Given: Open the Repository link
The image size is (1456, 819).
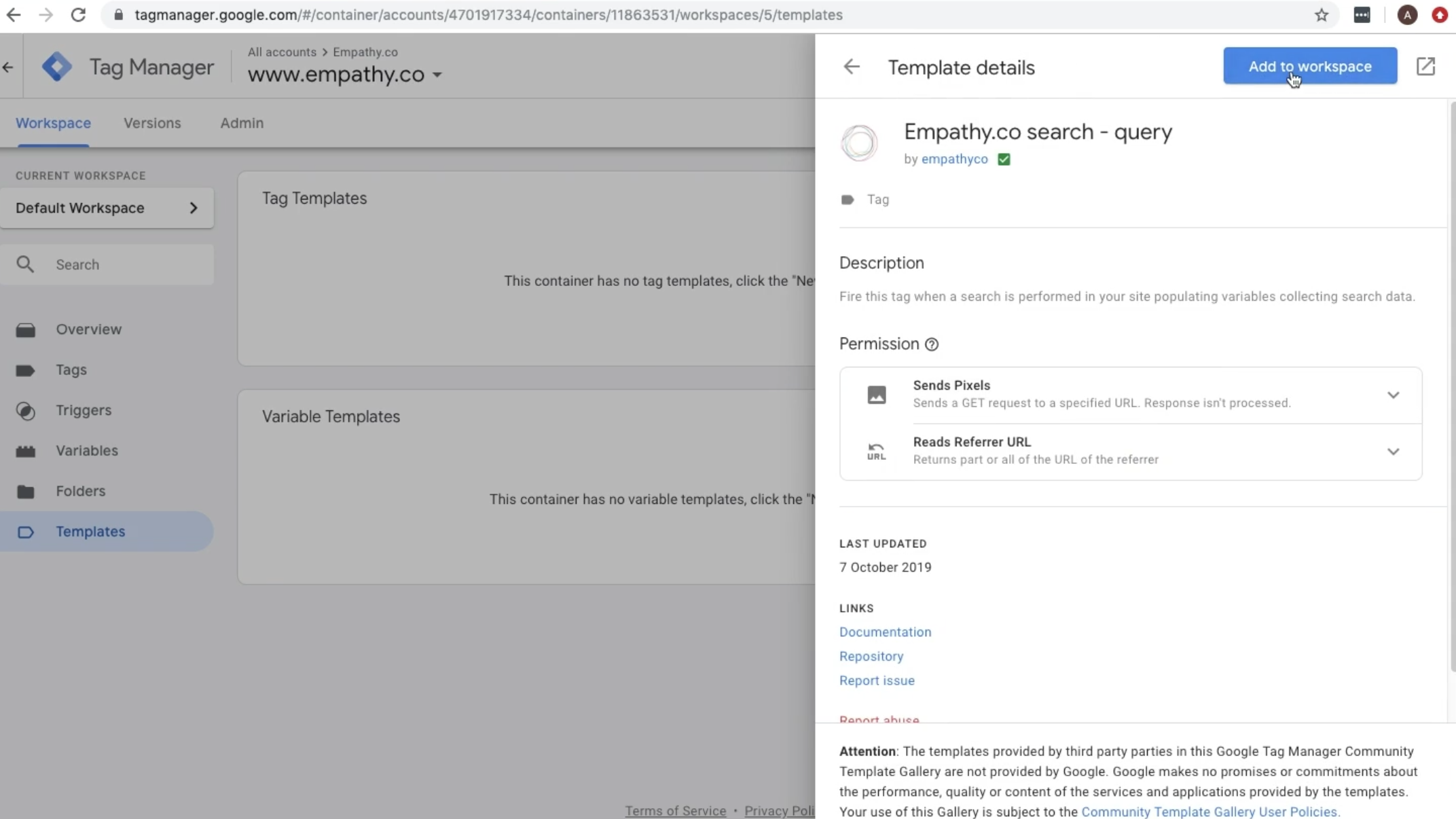Looking at the screenshot, I should click(870, 656).
